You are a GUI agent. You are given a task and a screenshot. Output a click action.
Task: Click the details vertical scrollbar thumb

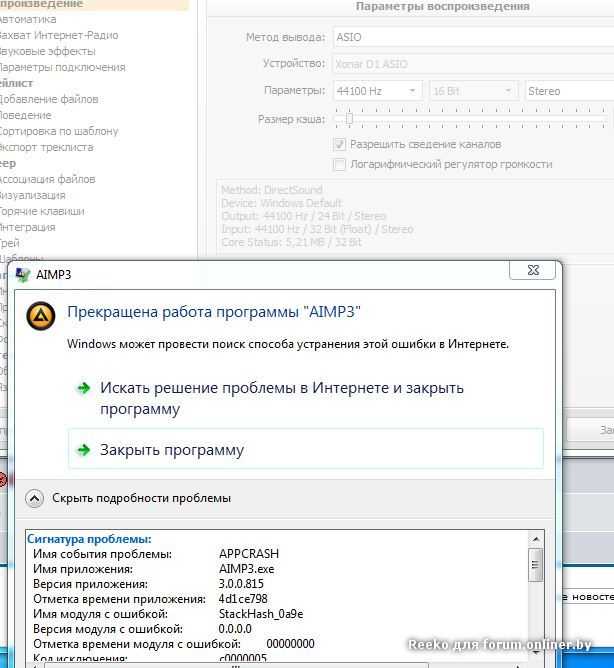[x=536, y=565]
